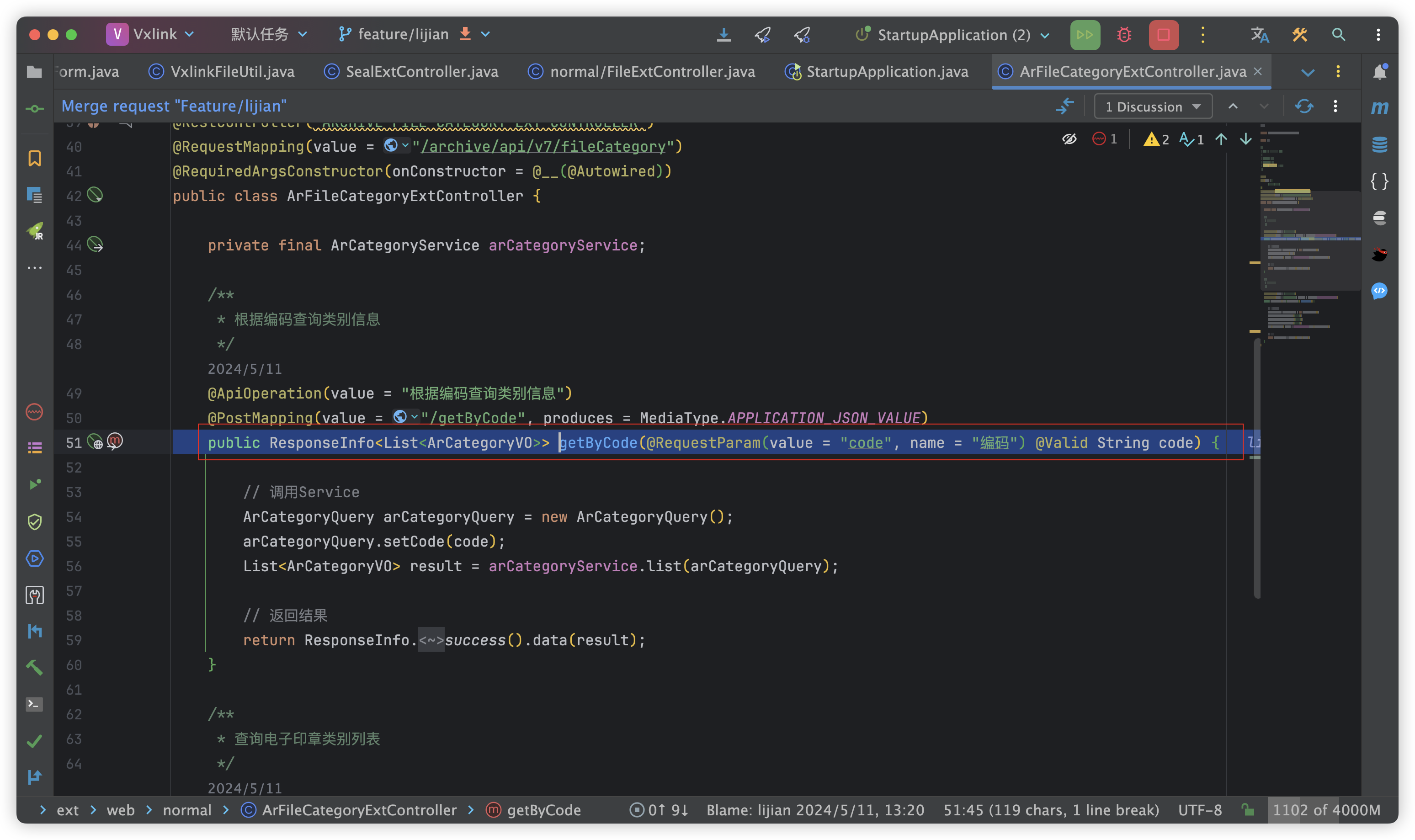Viewport: 1415px width, 840px height.
Task: Click the ArFileCategoryExtController breadcrumb
Action: coord(359,810)
